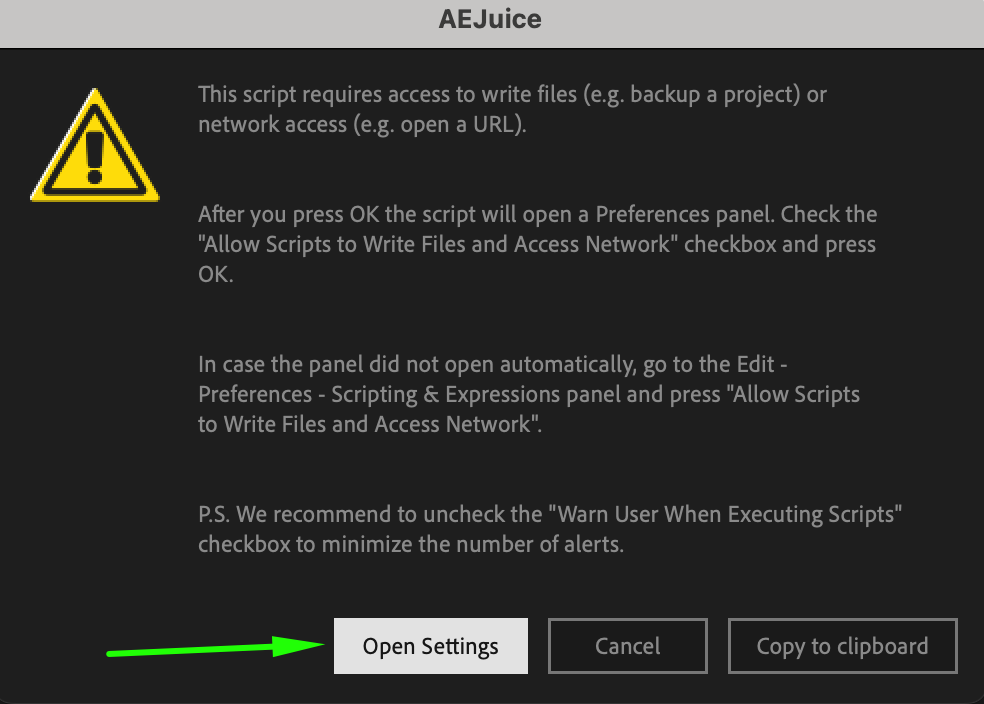Cancel the AEJuice permission dialog
The width and height of the screenshot is (984, 704).
tap(627, 646)
